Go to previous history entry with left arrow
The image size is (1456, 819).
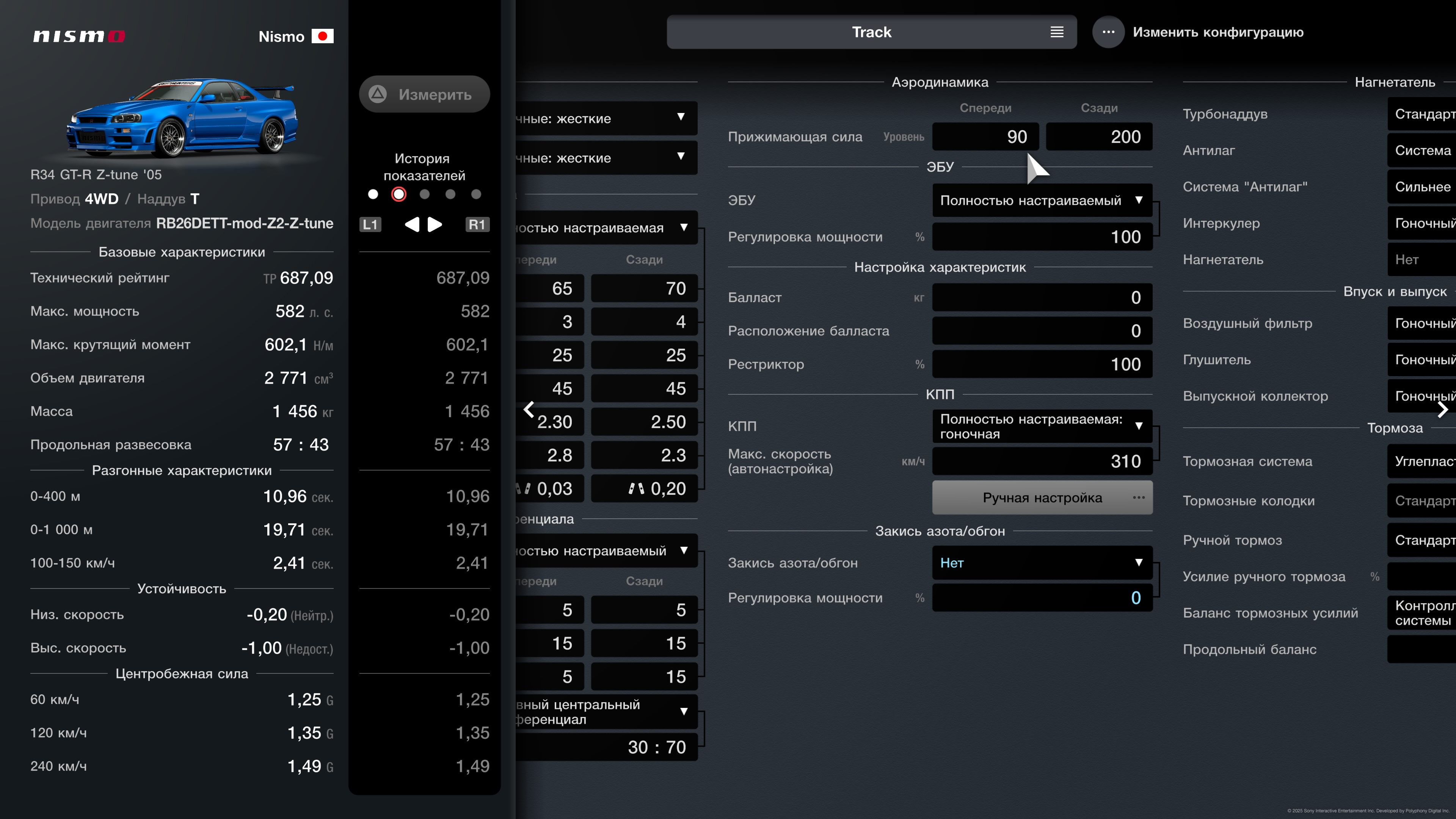(412, 224)
